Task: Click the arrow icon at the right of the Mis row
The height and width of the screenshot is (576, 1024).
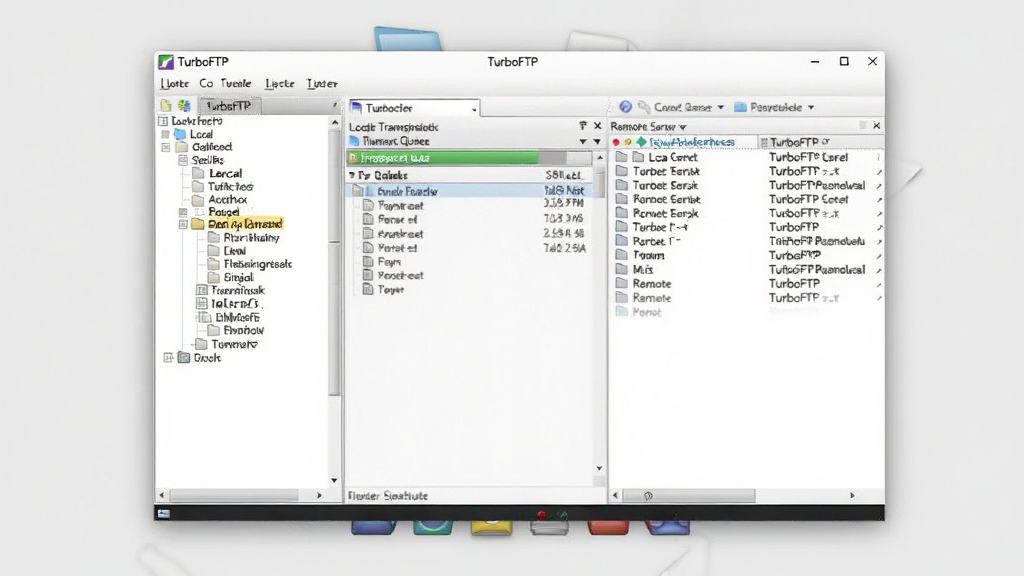Action: 879,270
